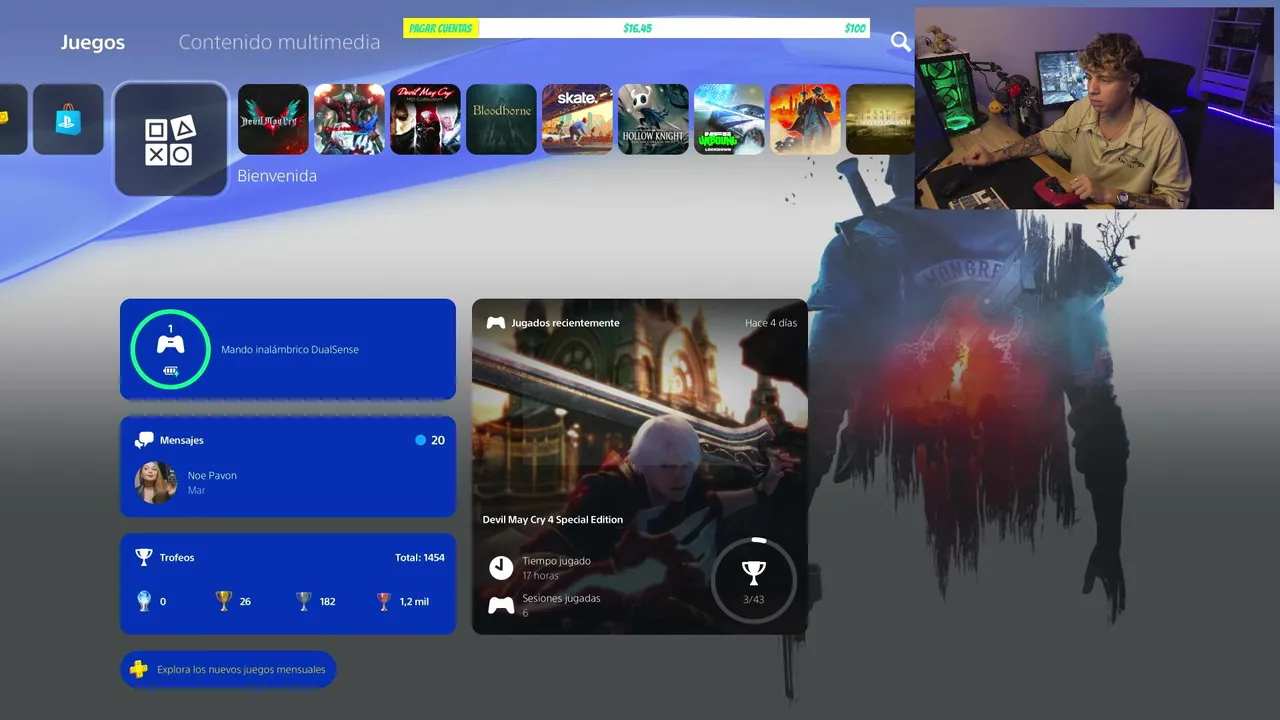Select the platinum trophy icon

144,601
